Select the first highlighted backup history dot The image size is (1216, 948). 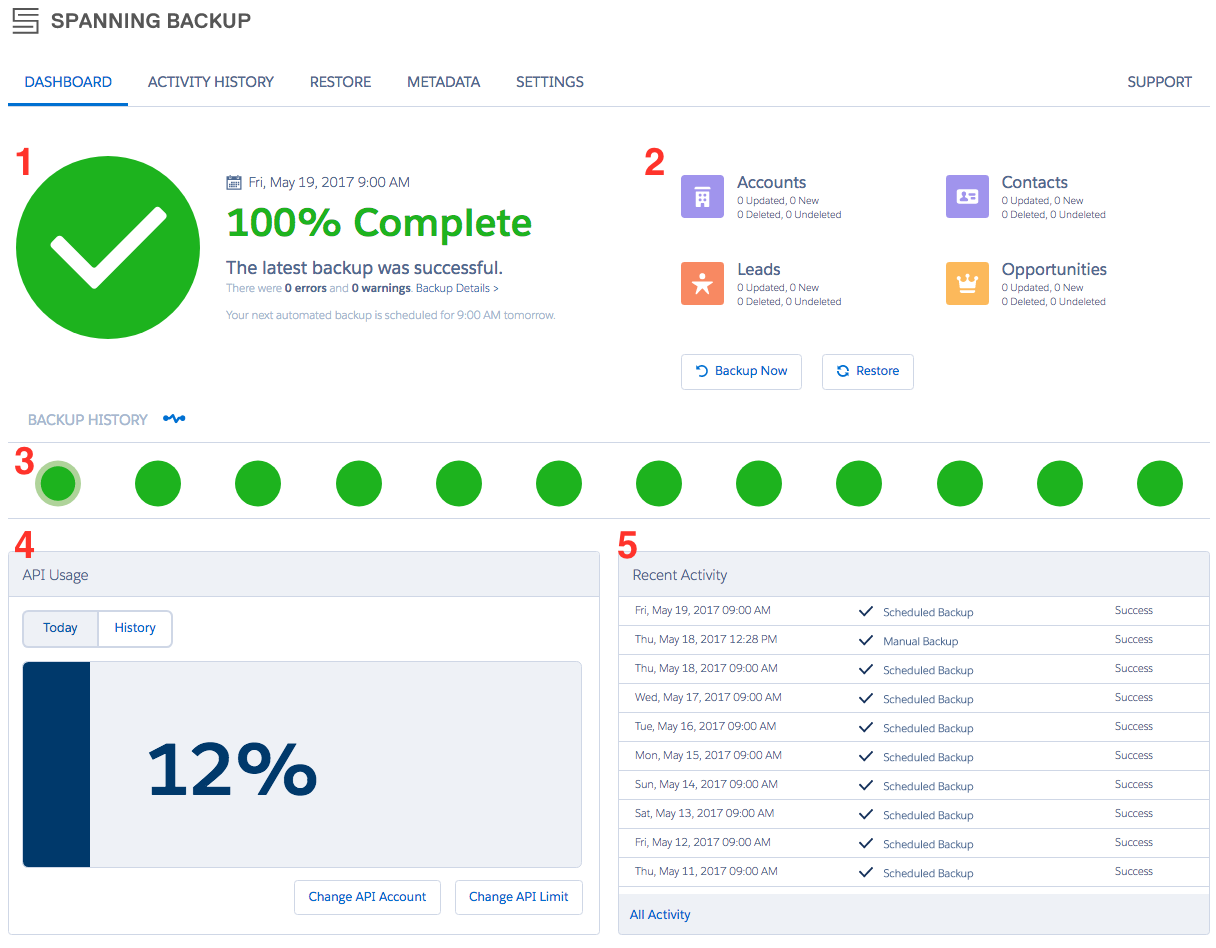click(58, 484)
